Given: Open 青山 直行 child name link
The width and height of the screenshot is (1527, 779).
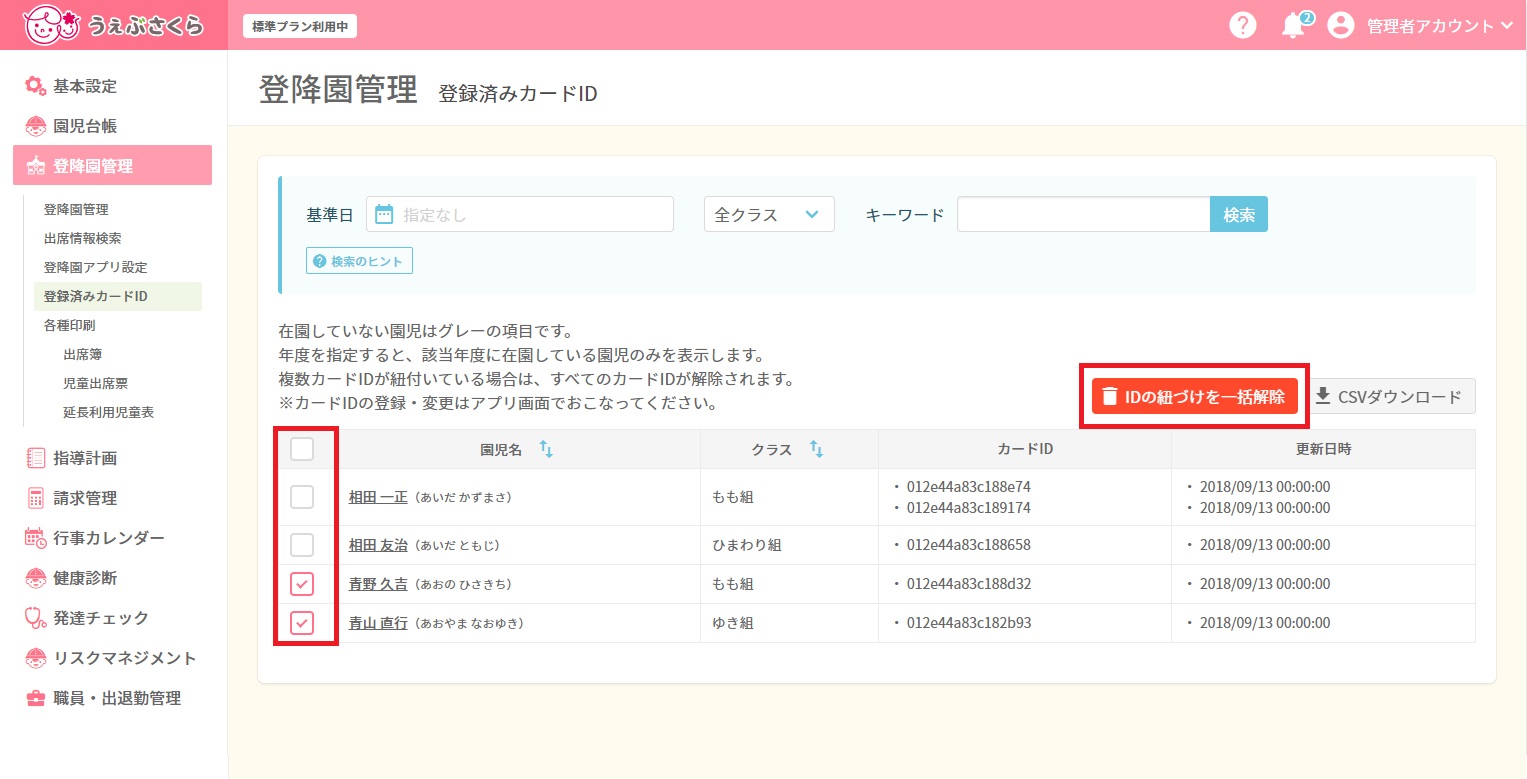Looking at the screenshot, I should click(x=378, y=623).
